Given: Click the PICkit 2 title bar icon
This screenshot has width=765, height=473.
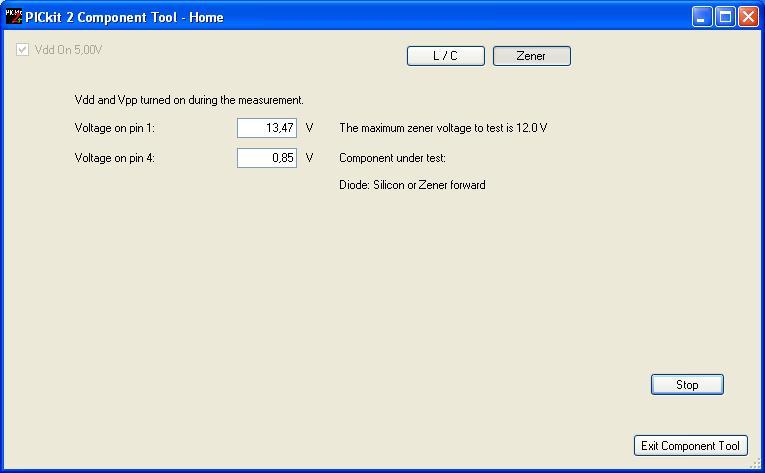Looking at the screenshot, I should pos(14,17).
